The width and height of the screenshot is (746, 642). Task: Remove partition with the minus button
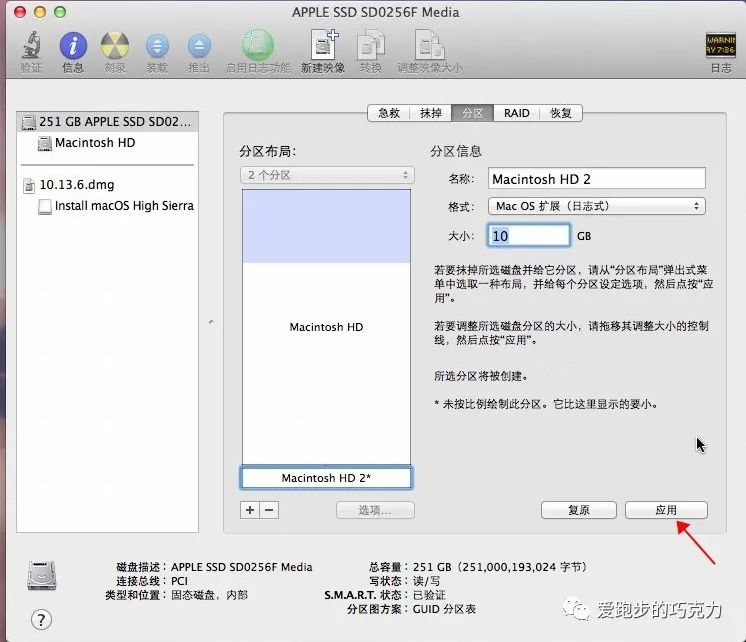[x=269, y=510]
